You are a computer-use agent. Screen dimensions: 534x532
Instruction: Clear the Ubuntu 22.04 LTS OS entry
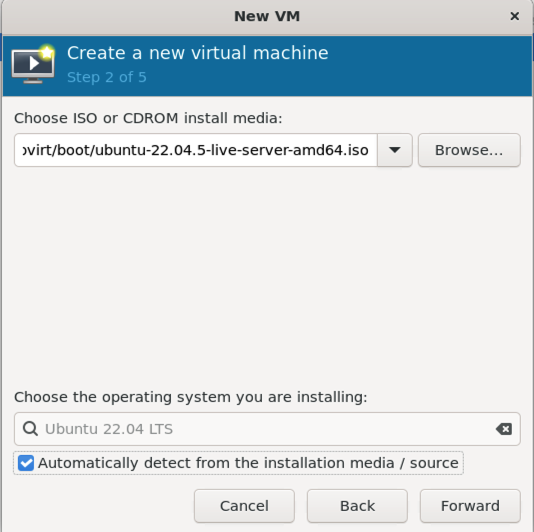point(504,429)
